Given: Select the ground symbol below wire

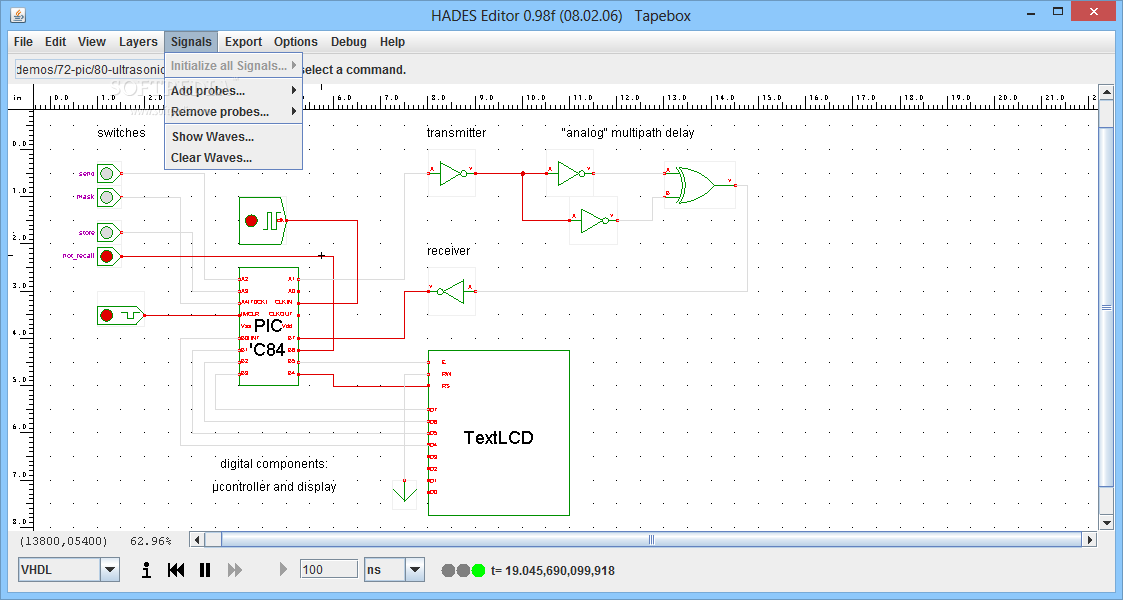Looking at the screenshot, I should [x=405, y=493].
